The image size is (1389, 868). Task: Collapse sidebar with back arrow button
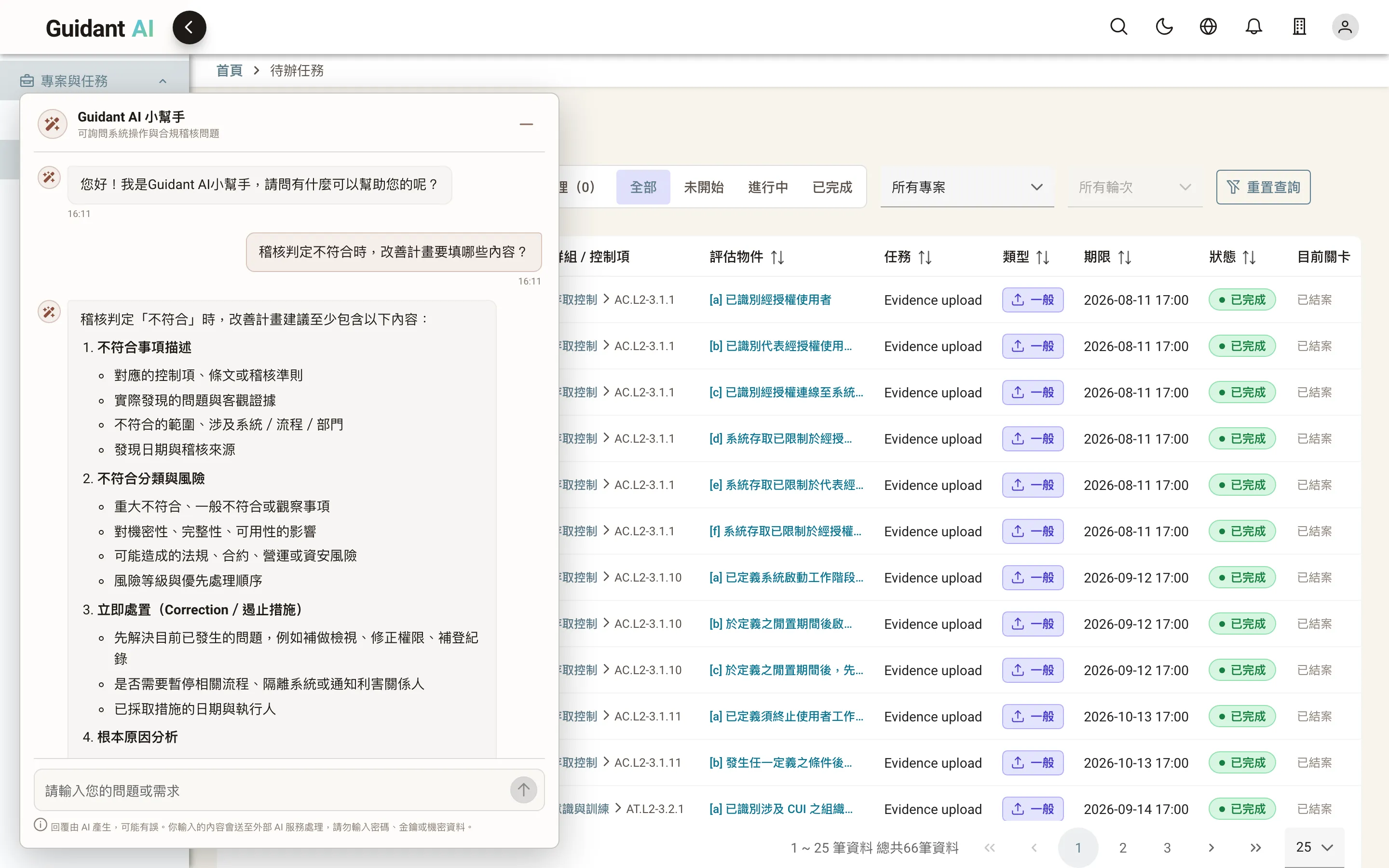click(x=189, y=27)
